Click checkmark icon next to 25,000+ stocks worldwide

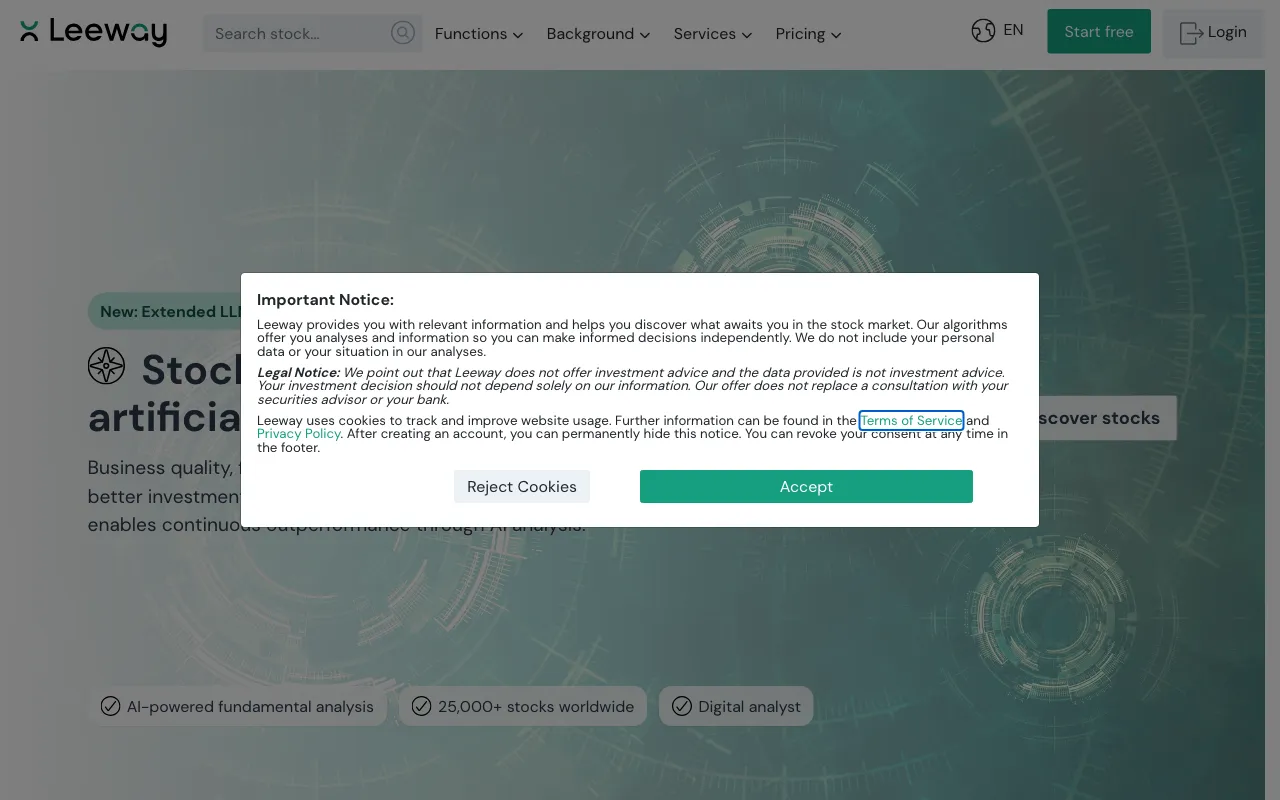pyautogui.click(x=422, y=706)
